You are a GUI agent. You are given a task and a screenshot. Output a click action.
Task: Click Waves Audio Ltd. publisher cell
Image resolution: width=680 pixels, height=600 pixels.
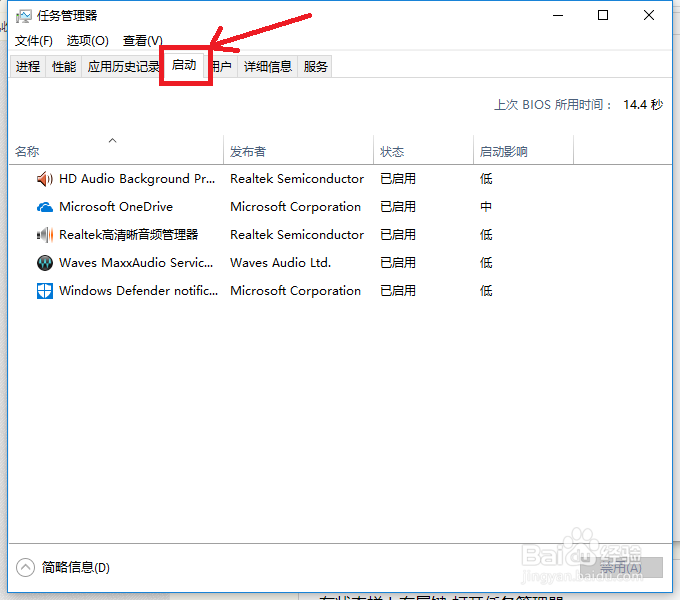(x=281, y=263)
